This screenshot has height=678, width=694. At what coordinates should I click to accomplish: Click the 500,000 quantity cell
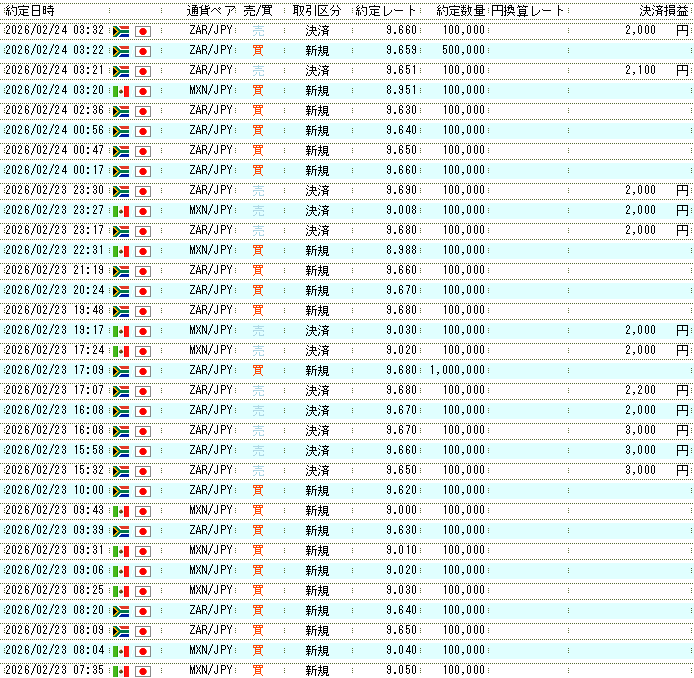click(x=463, y=50)
